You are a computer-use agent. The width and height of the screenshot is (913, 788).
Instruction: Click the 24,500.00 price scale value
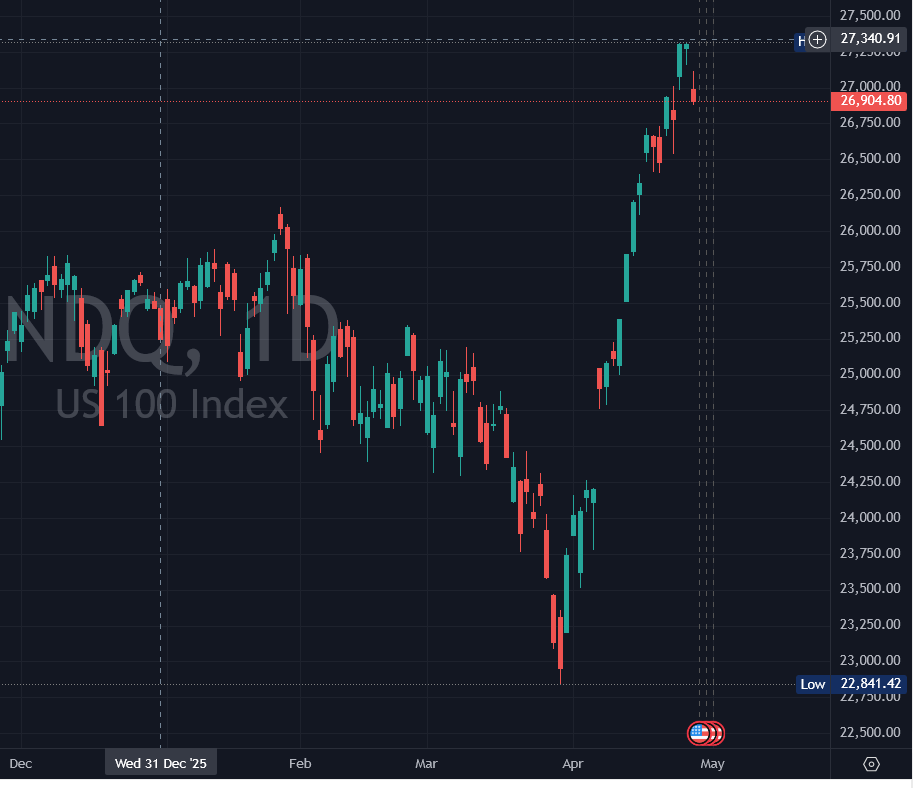tap(870, 445)
